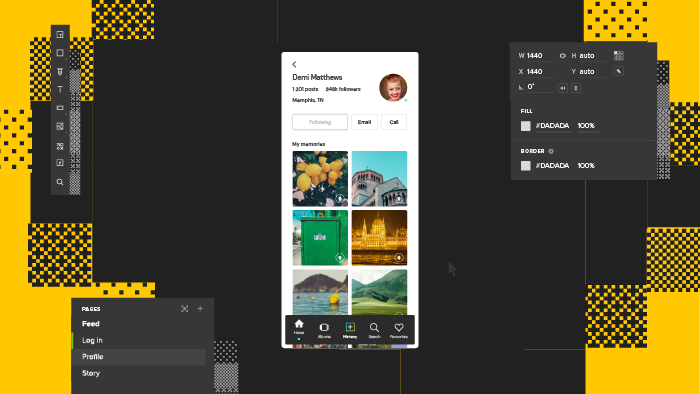Open the green hills landscape photo
The width and height of the screenshot is (700, 394).
click(379, 292)
